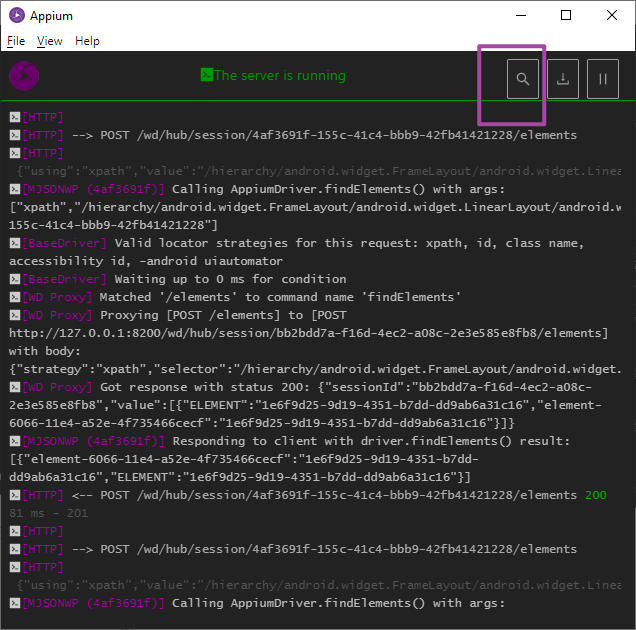Click the purple Appium logo in header
Screen dimensions: 636x630
pos(24,76)
